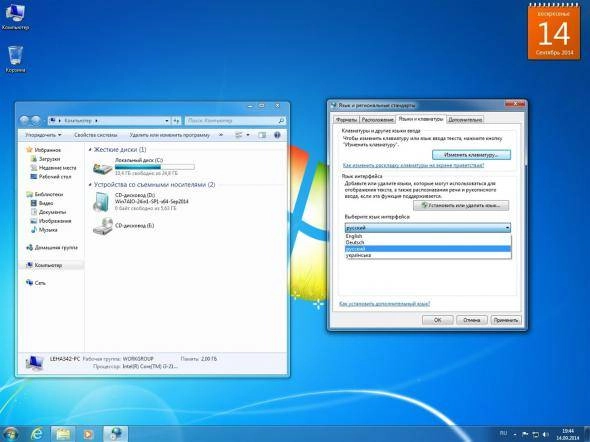The height and width of the screenshot is (442, 590).
Task: Open Action Center flag tray icon
Action: coord(526,434)
